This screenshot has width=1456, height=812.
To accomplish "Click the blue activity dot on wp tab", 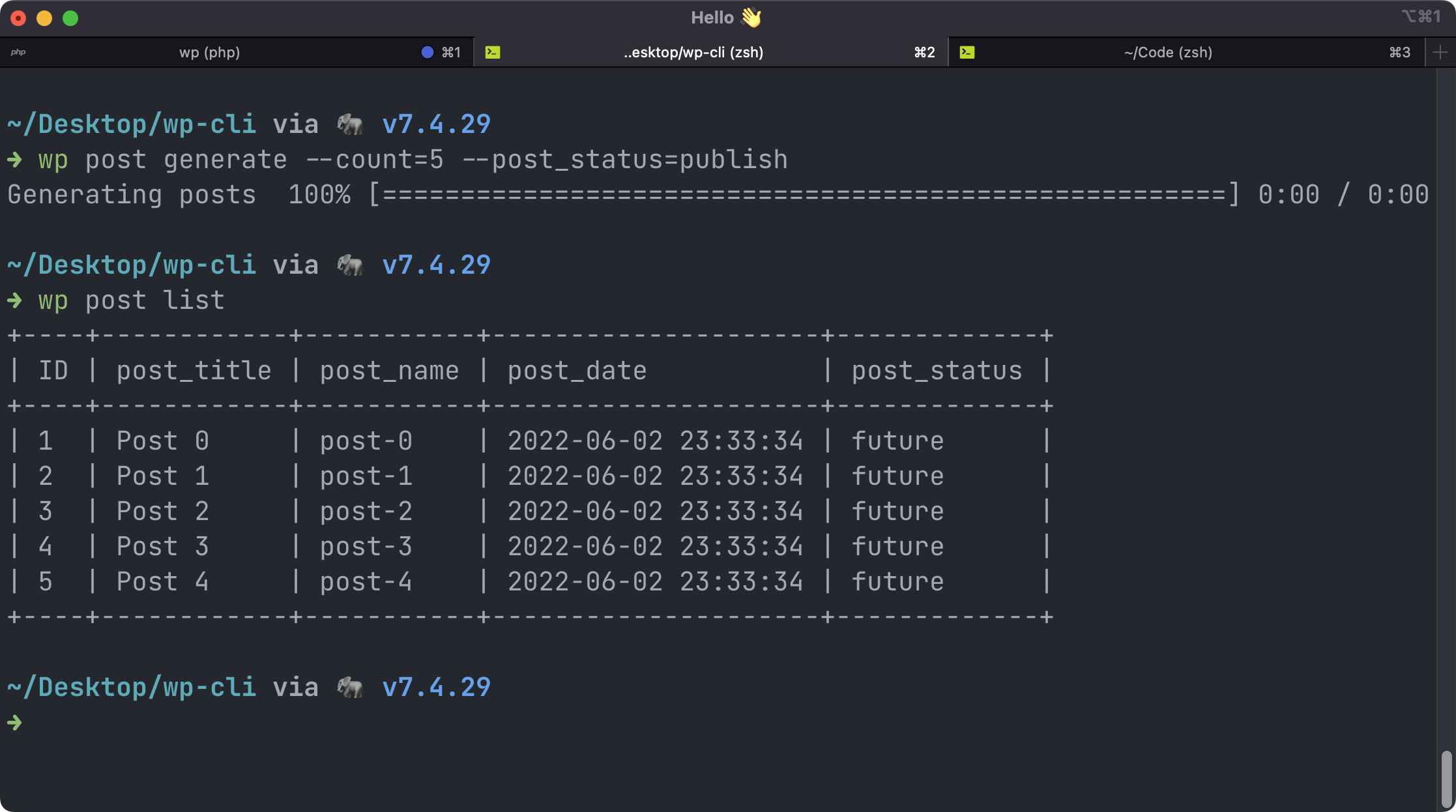I will point(427,52).
